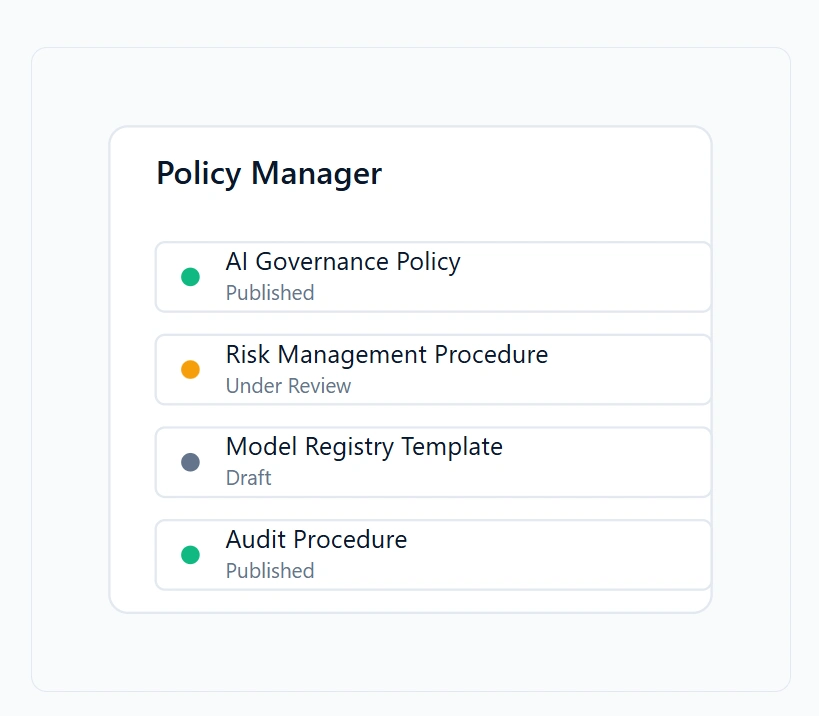Screen dimensions: 819x716
Task: Click the Draft status label
Action: pos(248,478)
